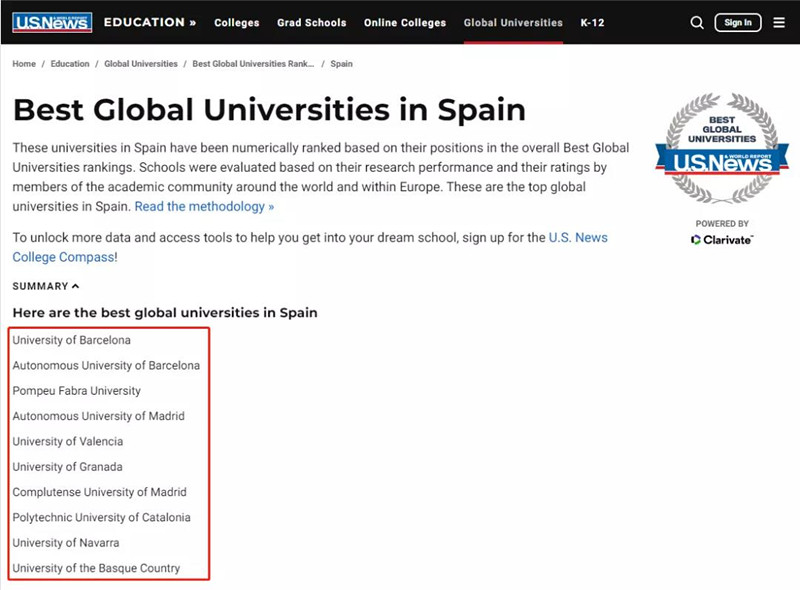Select Pompeu Fabra University

tap(77, 391)
